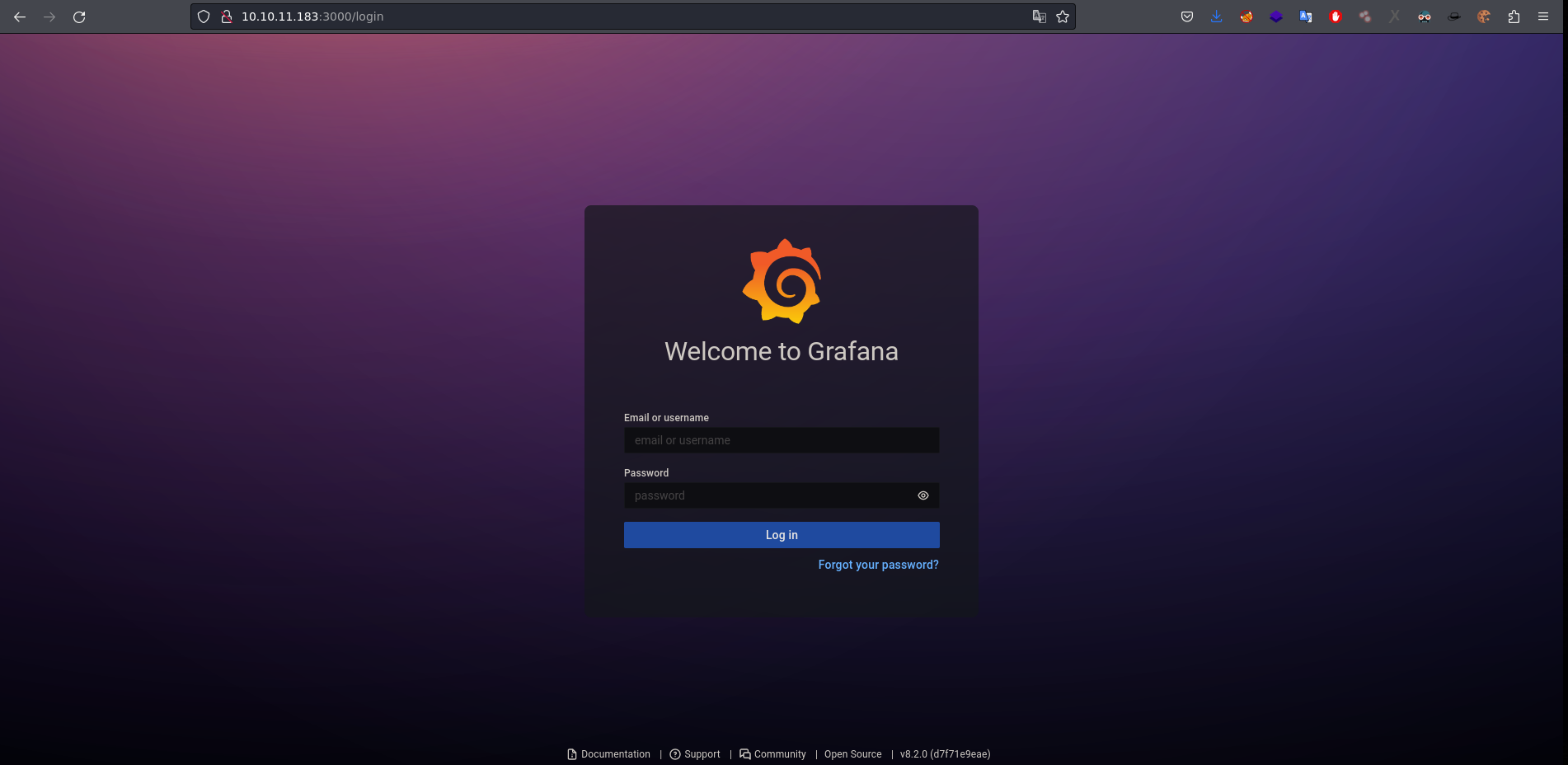Reload the page with refresh icon
1568x765 pixels.
(79, 16)
